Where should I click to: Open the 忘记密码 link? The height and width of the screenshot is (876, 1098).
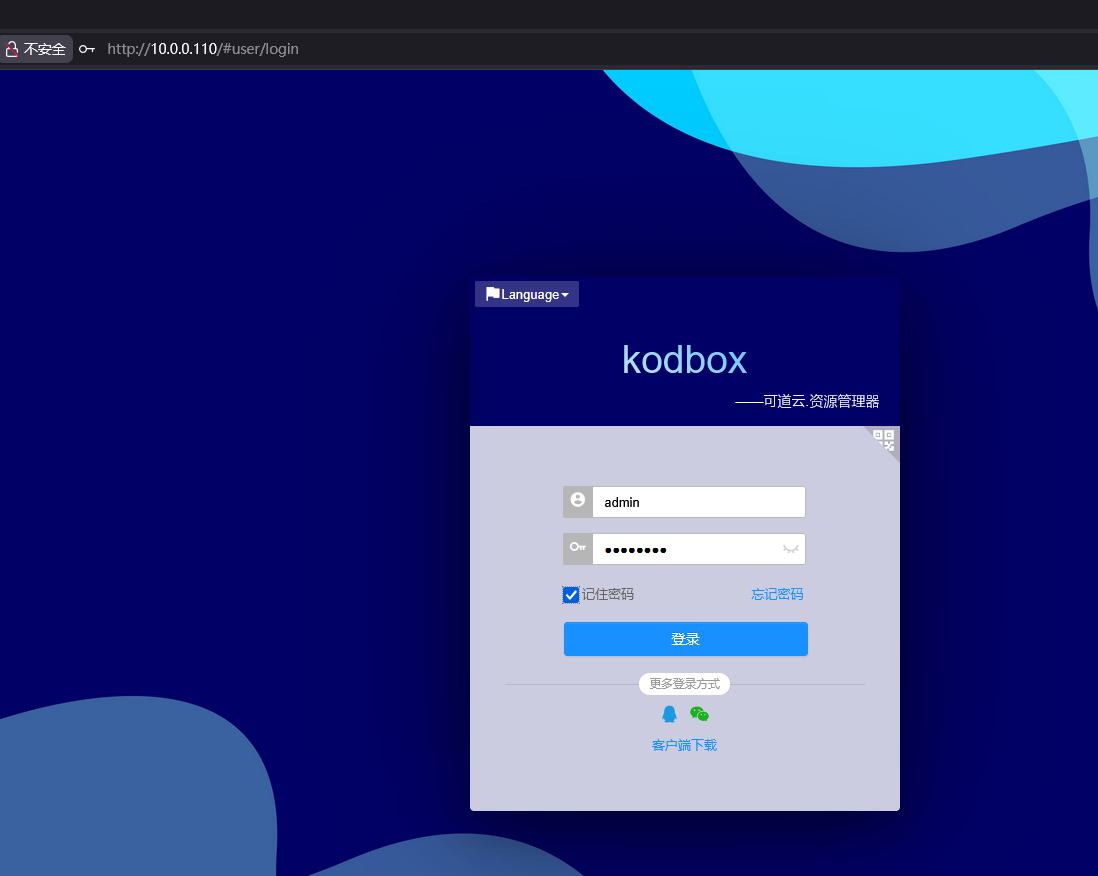pos(777,594)
